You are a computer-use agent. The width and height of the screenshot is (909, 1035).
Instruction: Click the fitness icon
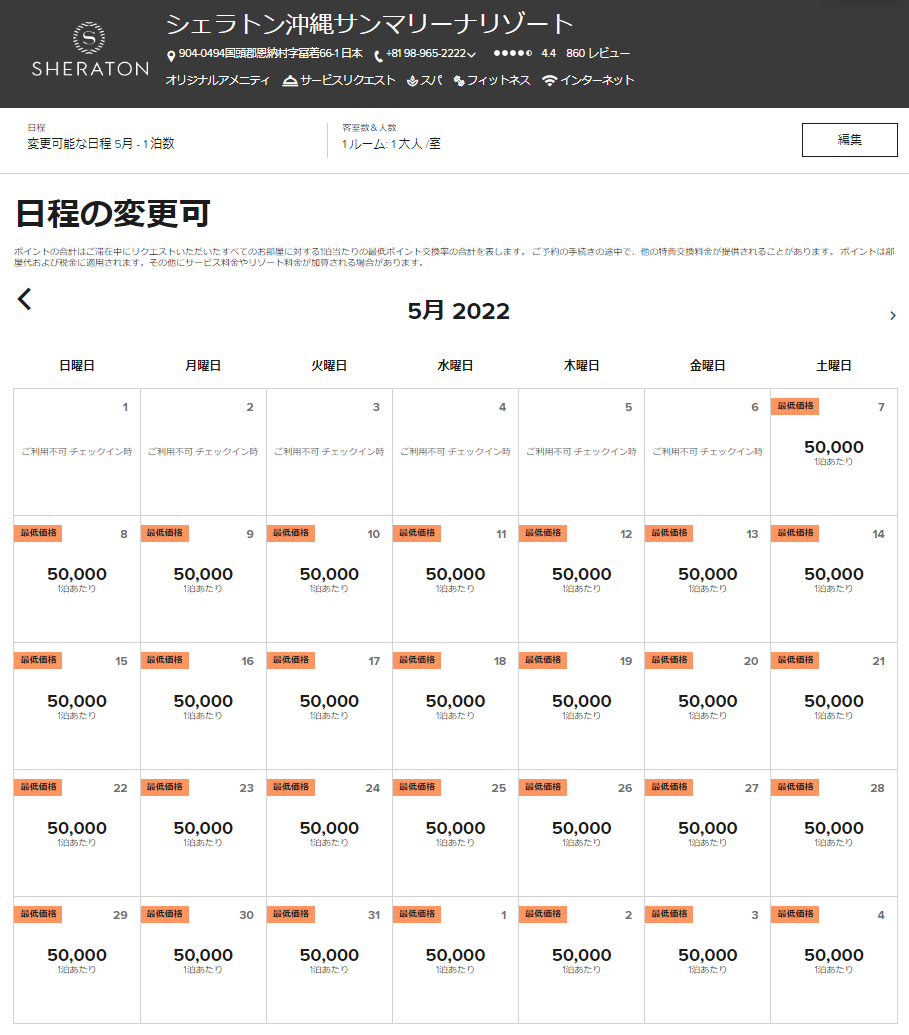[459, 81]
